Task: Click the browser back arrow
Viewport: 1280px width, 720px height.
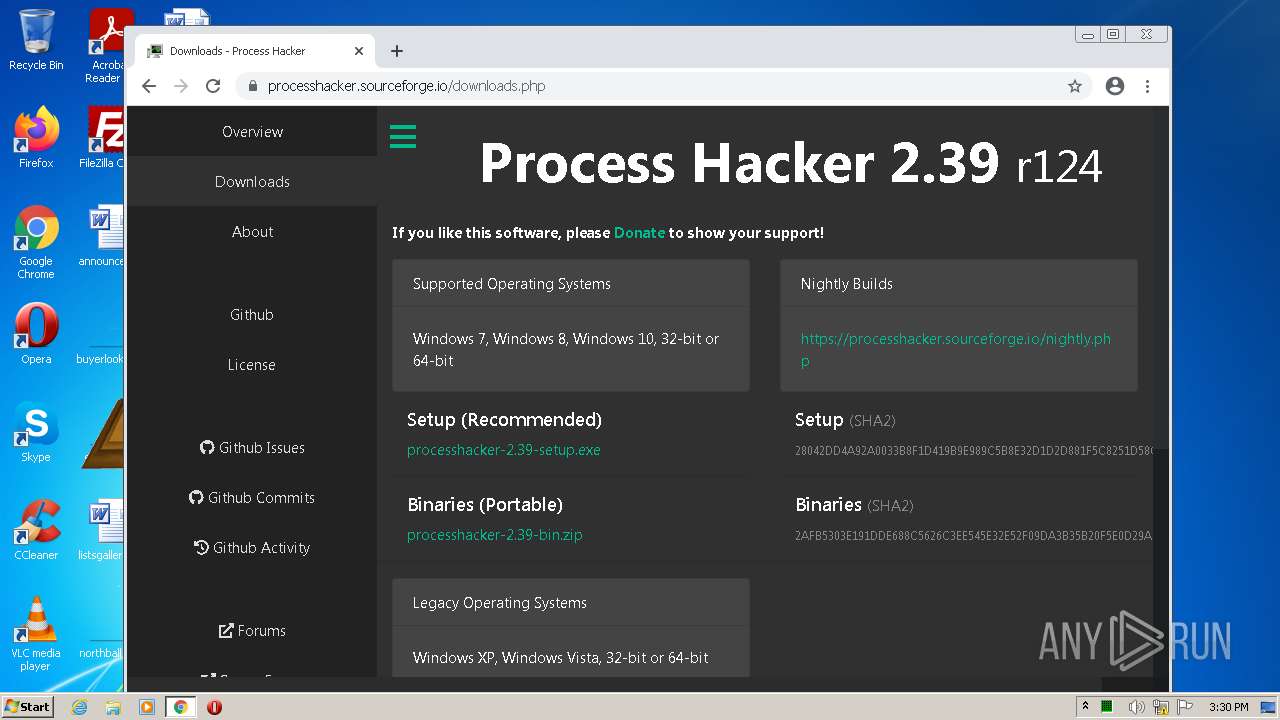Action: click(149, 86)
